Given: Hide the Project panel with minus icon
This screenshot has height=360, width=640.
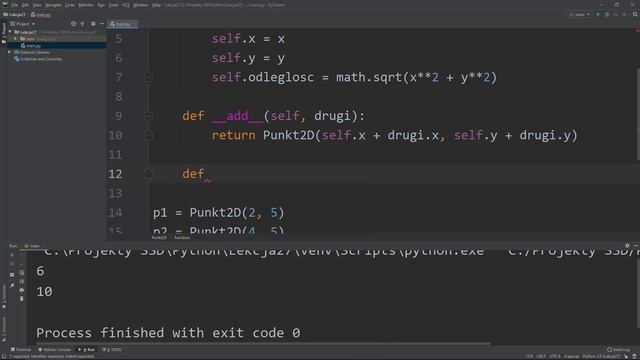Looking at the screenshot, I should coord(102,24).
